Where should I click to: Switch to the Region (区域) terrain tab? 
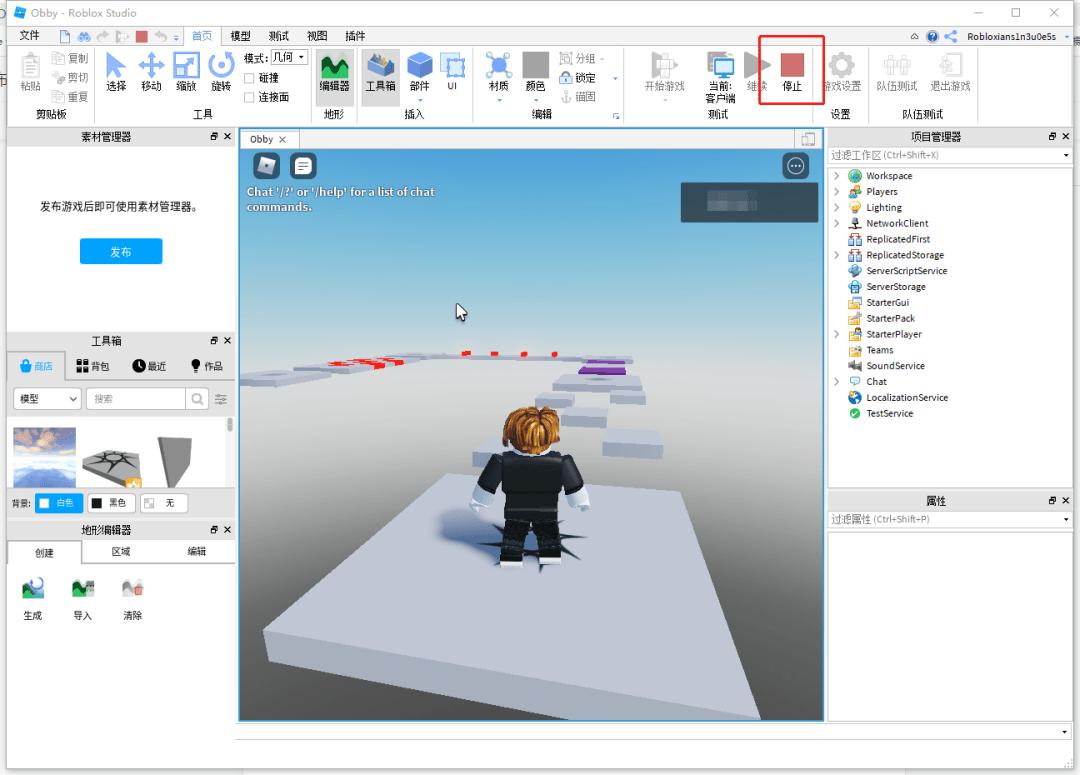120,552
